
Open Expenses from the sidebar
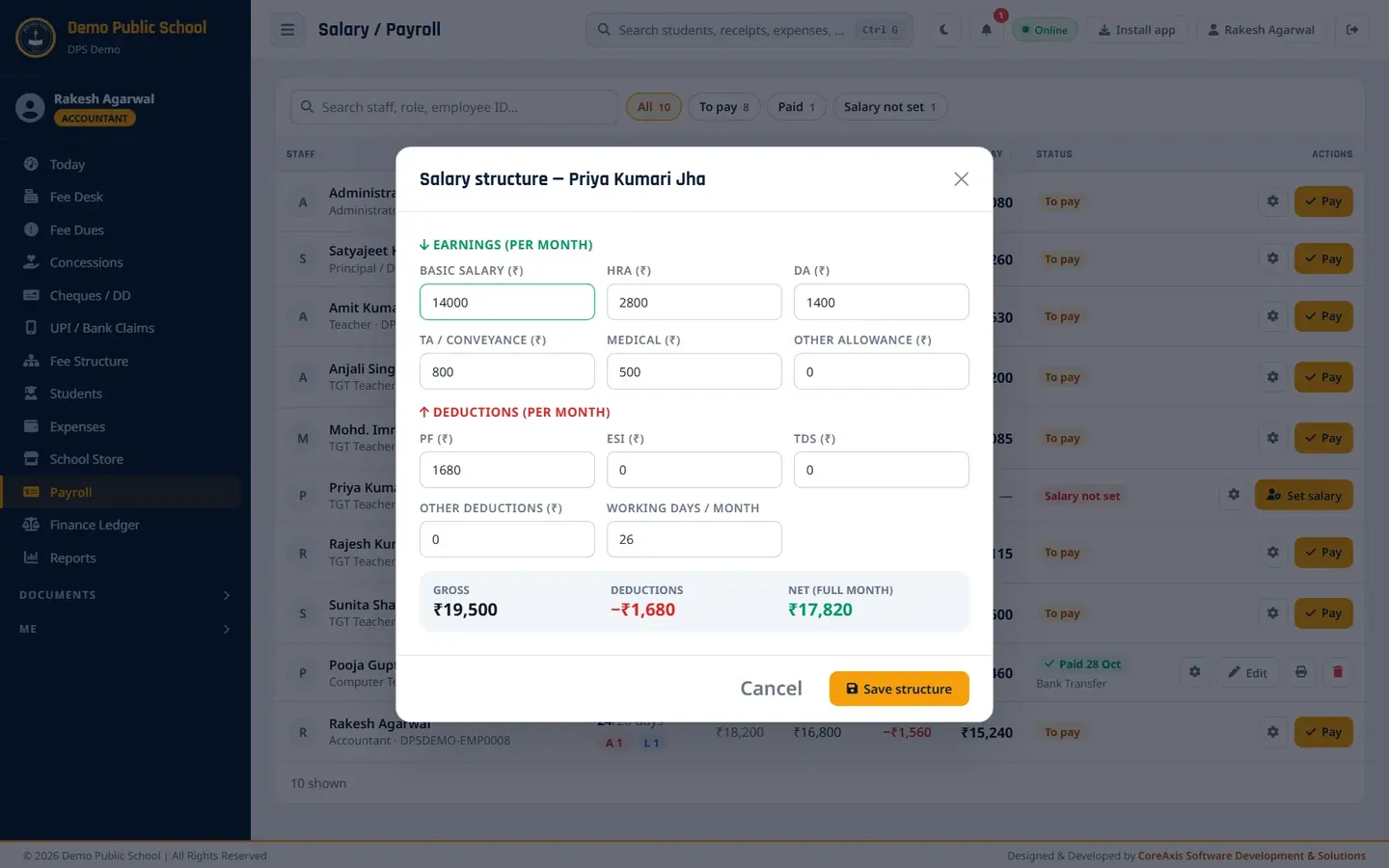(121, 426)
